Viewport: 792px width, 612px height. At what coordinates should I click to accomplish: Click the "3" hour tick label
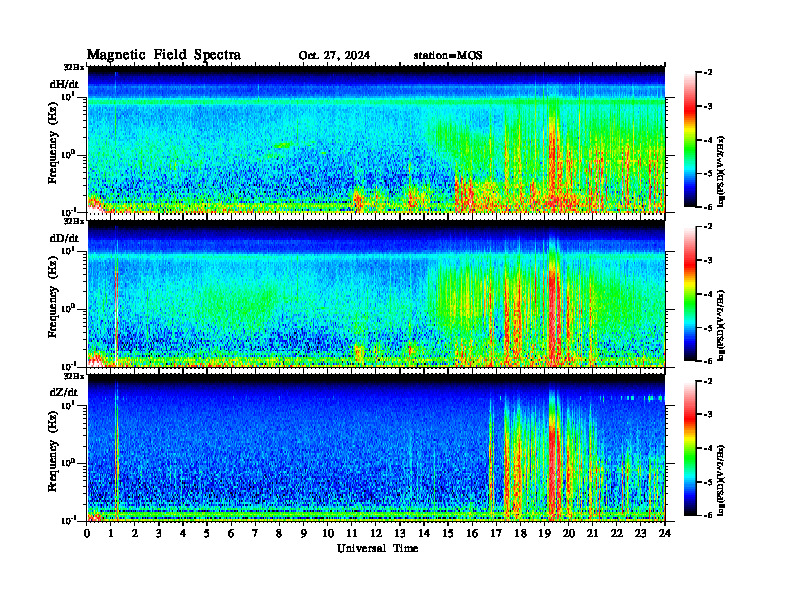[159, 533]
